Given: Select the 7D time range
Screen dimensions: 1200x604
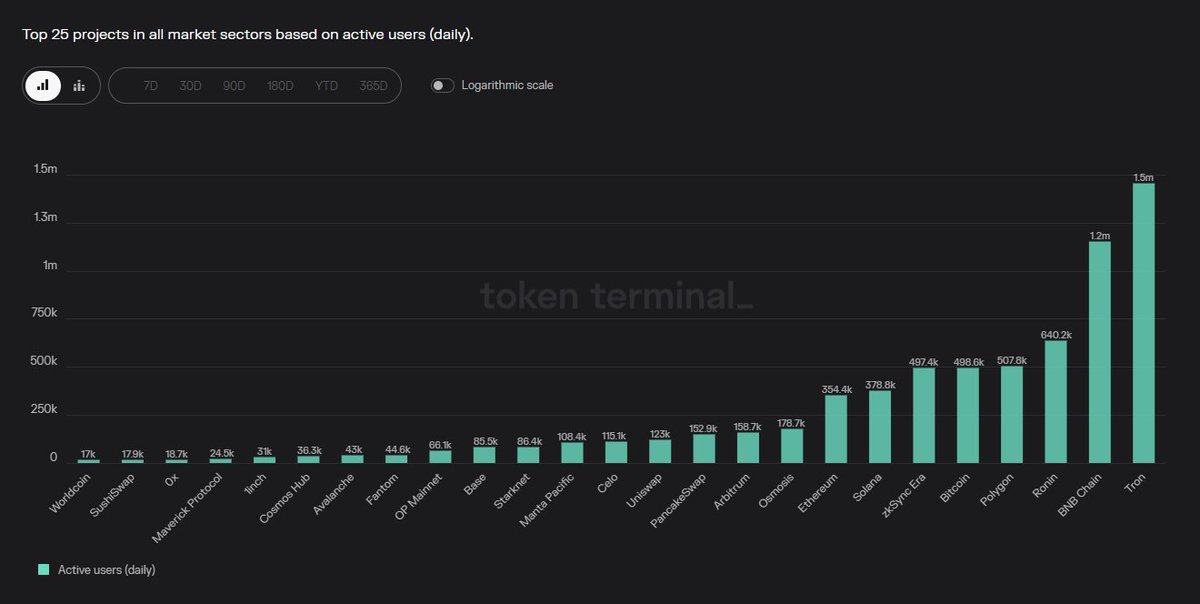Looking at the screenshot, I should [150, 86].
